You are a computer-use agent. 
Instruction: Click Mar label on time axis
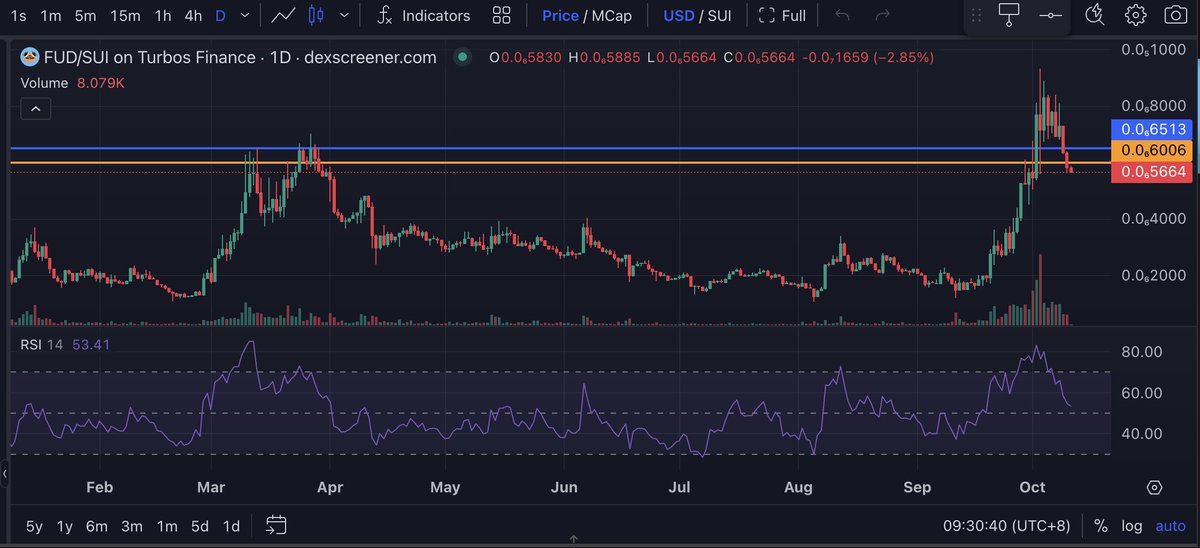[210, 487]
